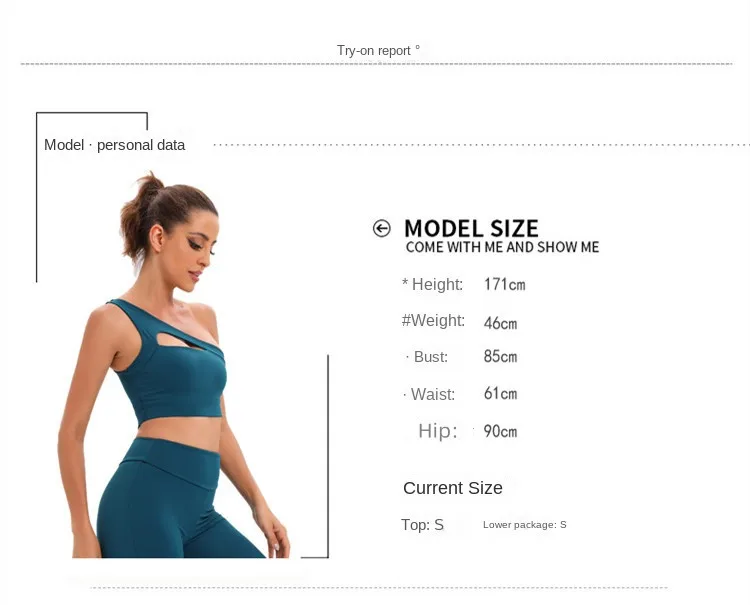750x605 pixels.
Task: Select the Weight 46cm value
Action: click(x=500, y=323)
